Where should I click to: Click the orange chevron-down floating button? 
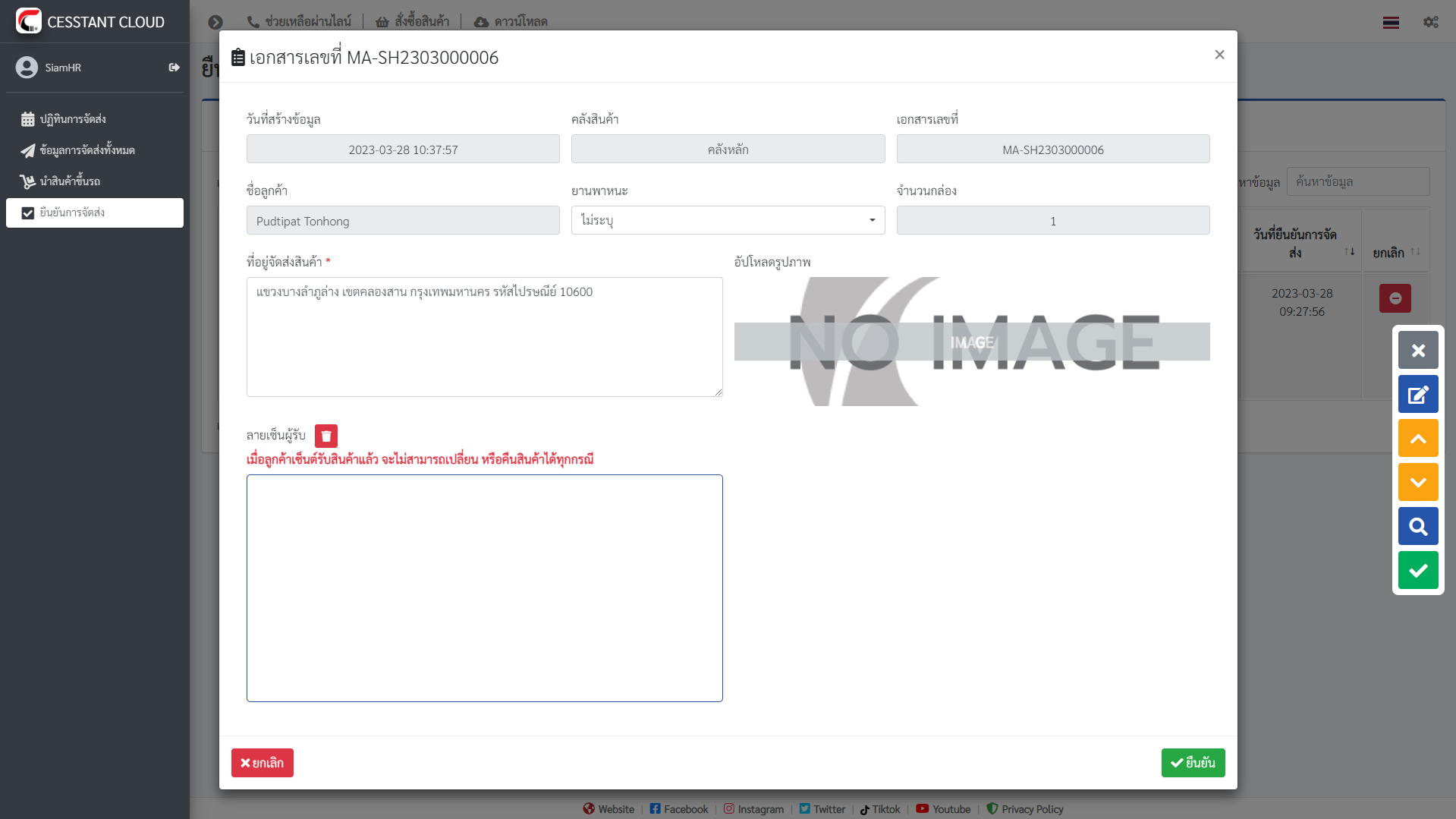[1417, 483]
